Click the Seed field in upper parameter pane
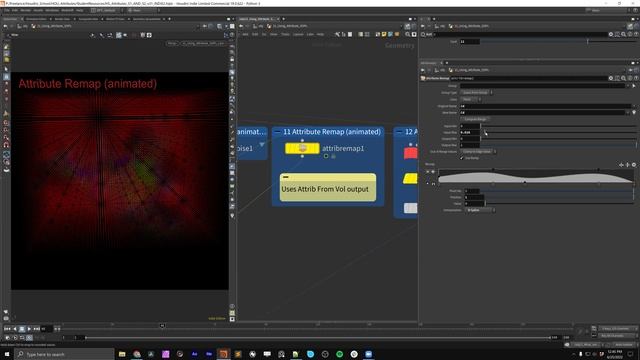This screenshot has width=640, height=360. pyautogui.click(x=470, y=42)
